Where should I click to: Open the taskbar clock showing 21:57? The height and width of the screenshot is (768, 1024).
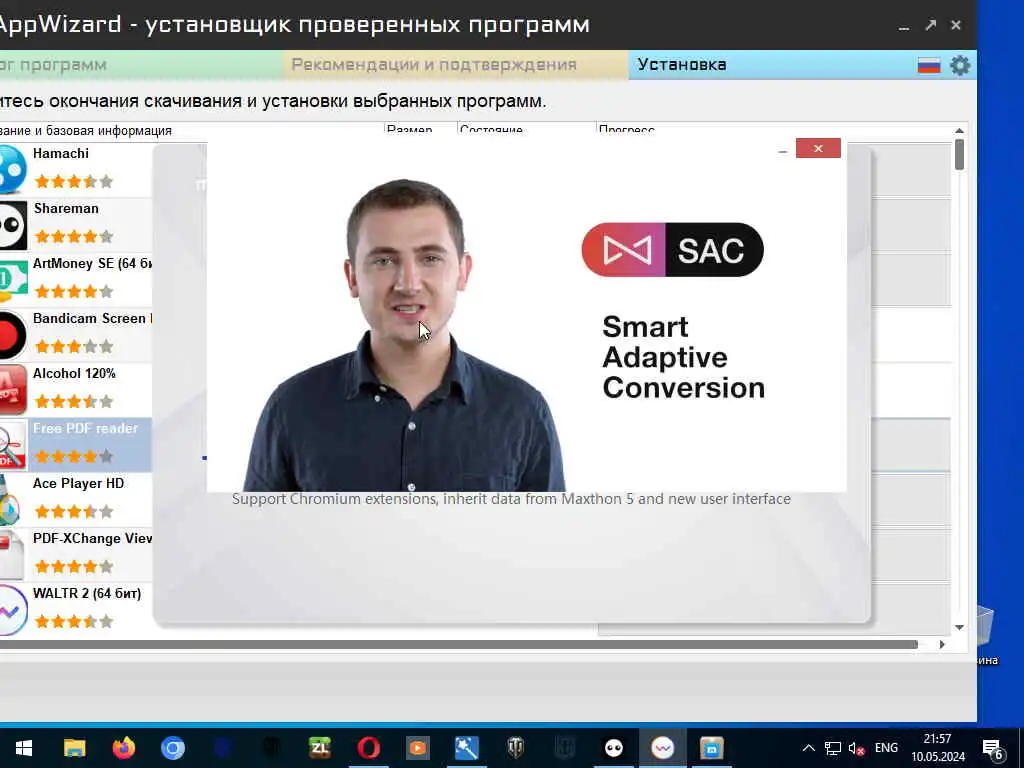click(938, 748)
